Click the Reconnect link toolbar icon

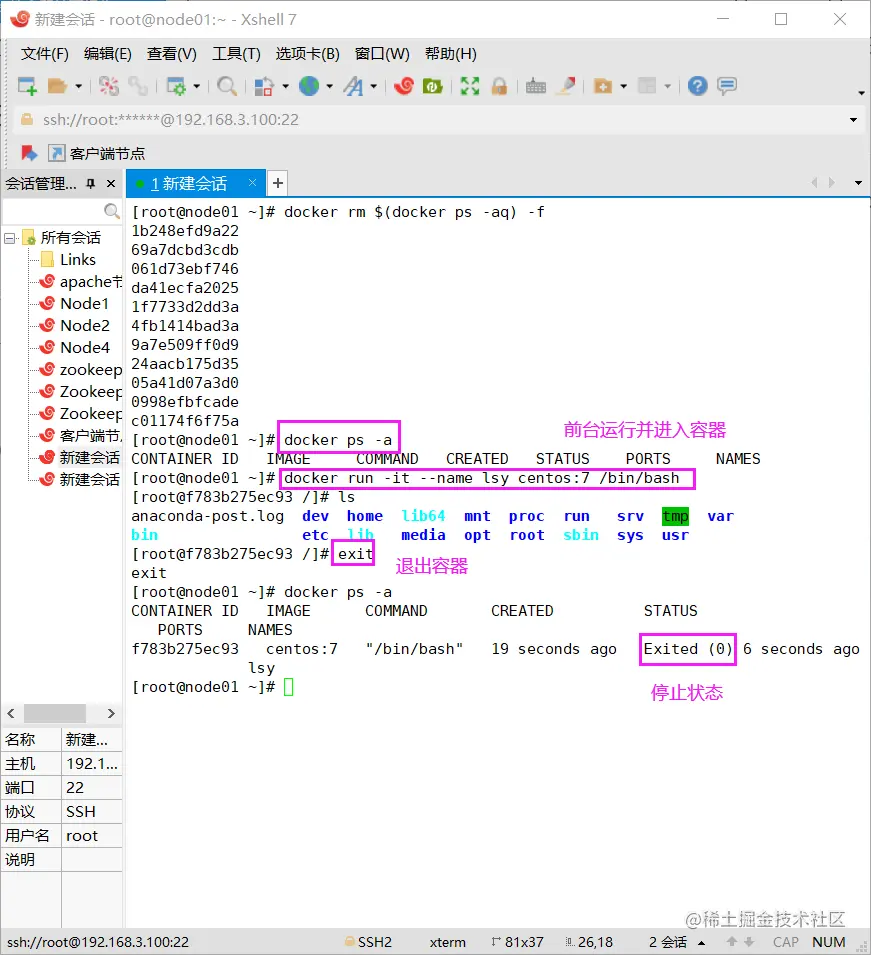pos(138,86)
